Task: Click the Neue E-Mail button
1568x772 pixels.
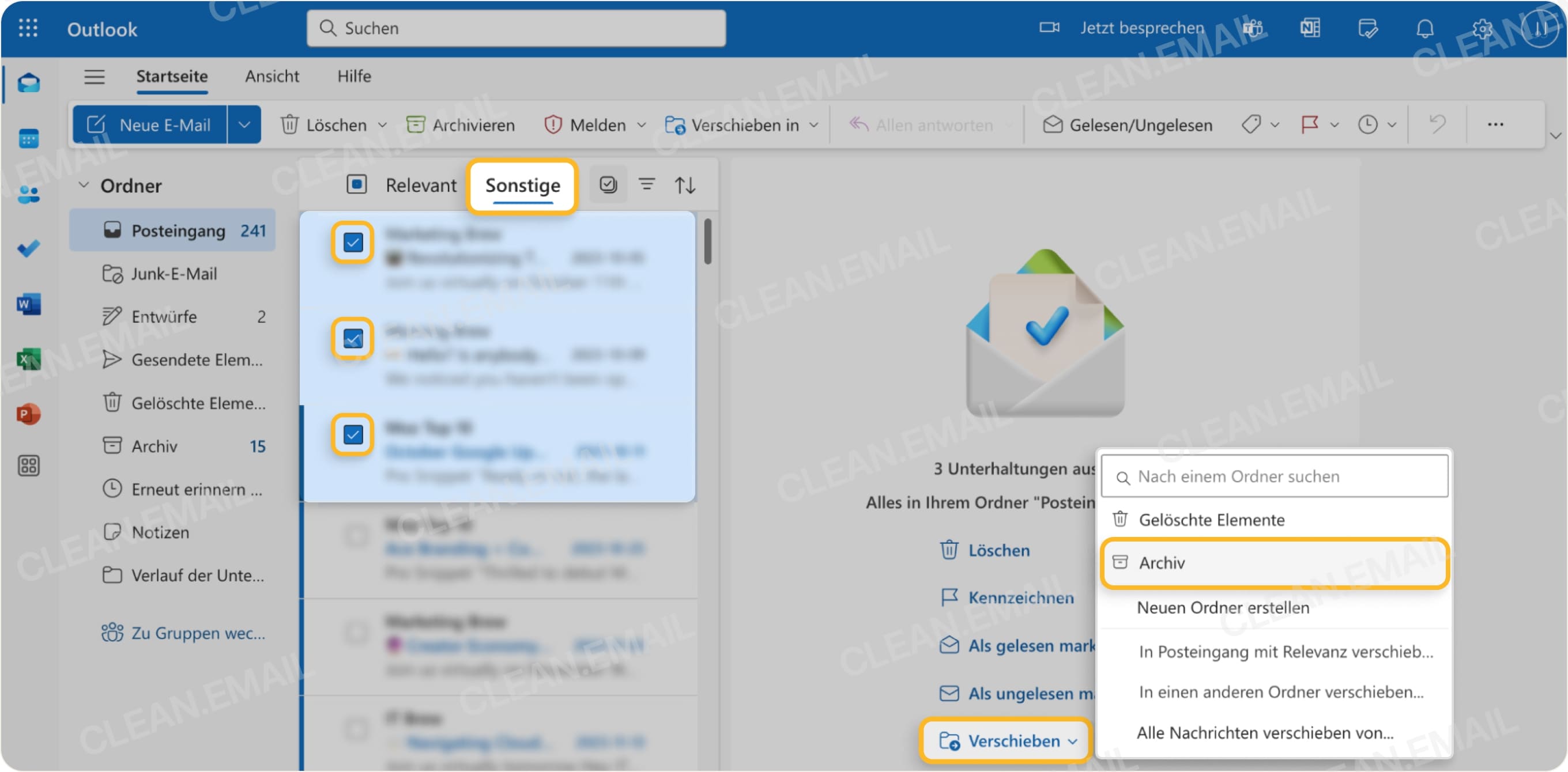Action: tap(150, 124)
